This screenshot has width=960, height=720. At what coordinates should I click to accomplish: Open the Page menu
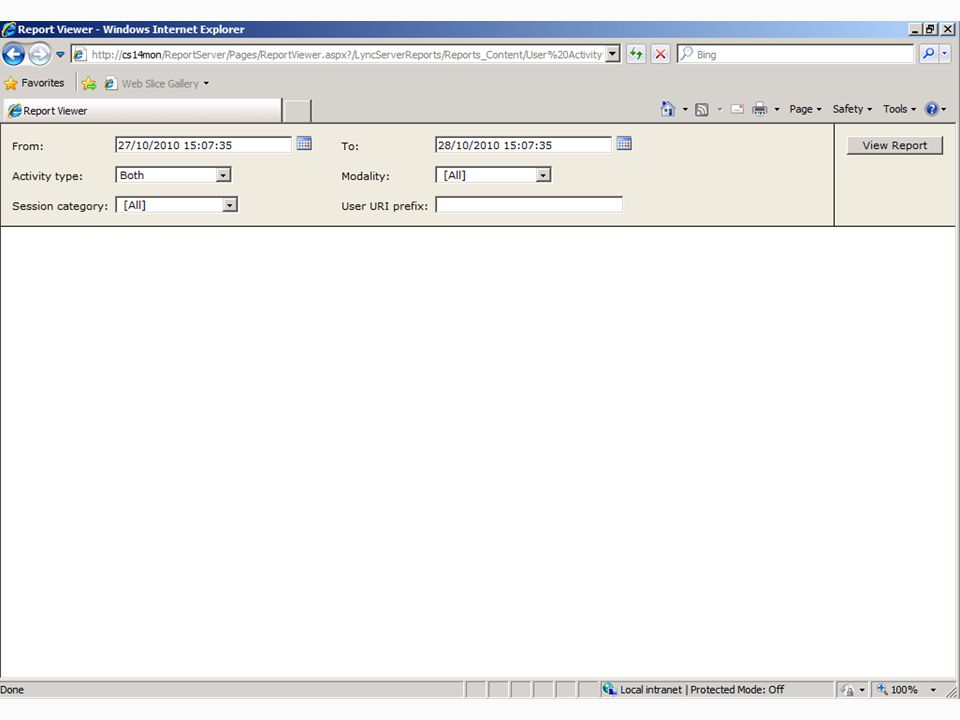pyautogui.click(x=805, y=109)
